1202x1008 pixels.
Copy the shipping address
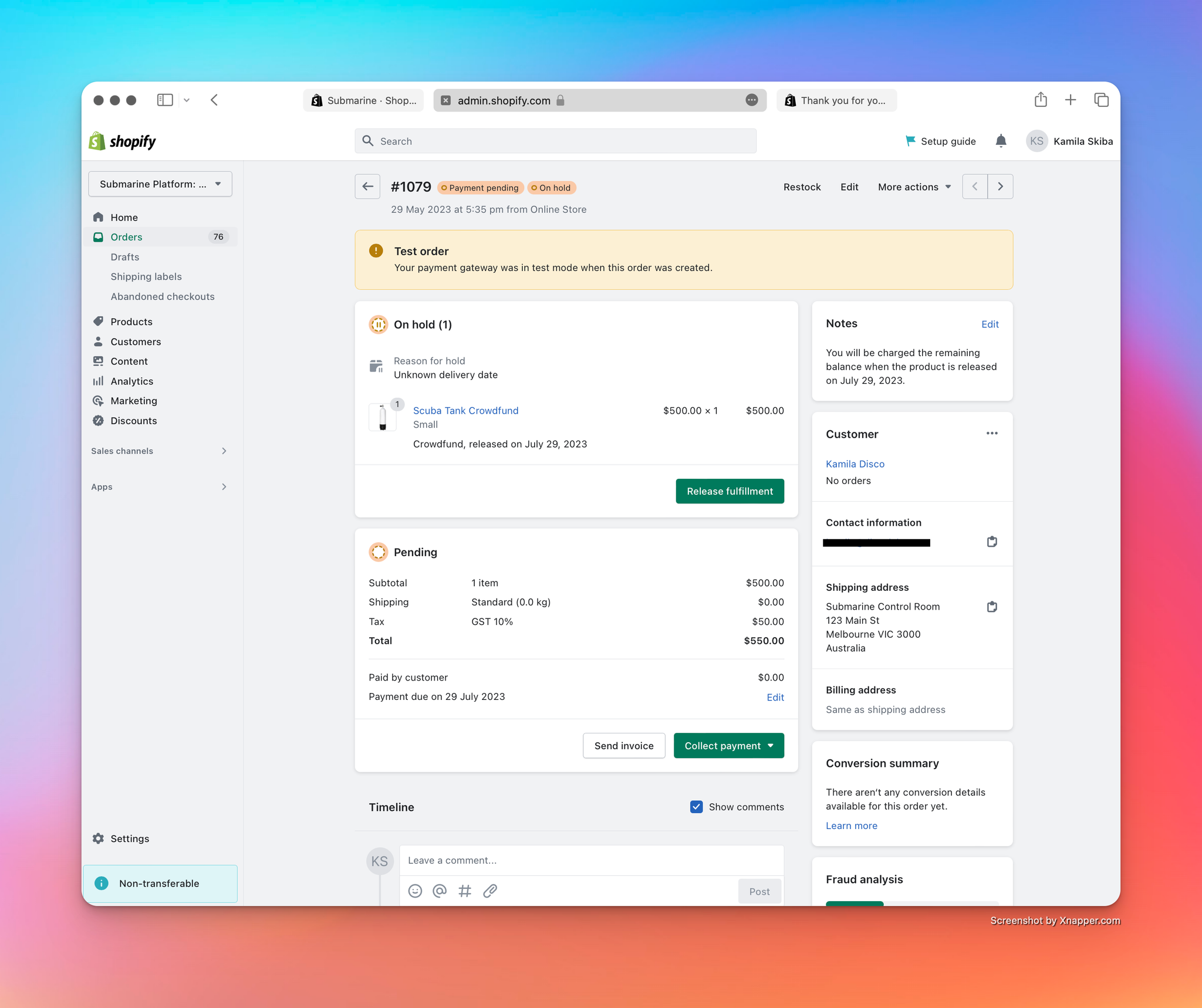992,607
